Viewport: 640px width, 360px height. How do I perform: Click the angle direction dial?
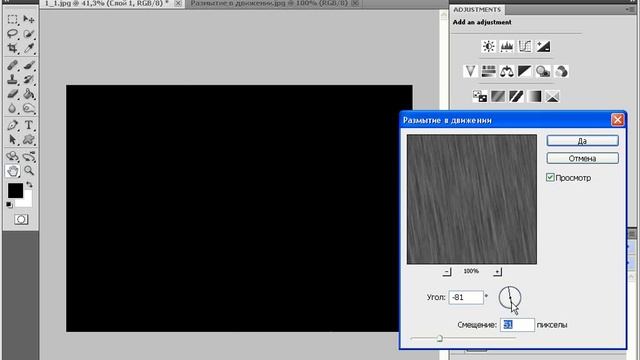coord(510,297)
